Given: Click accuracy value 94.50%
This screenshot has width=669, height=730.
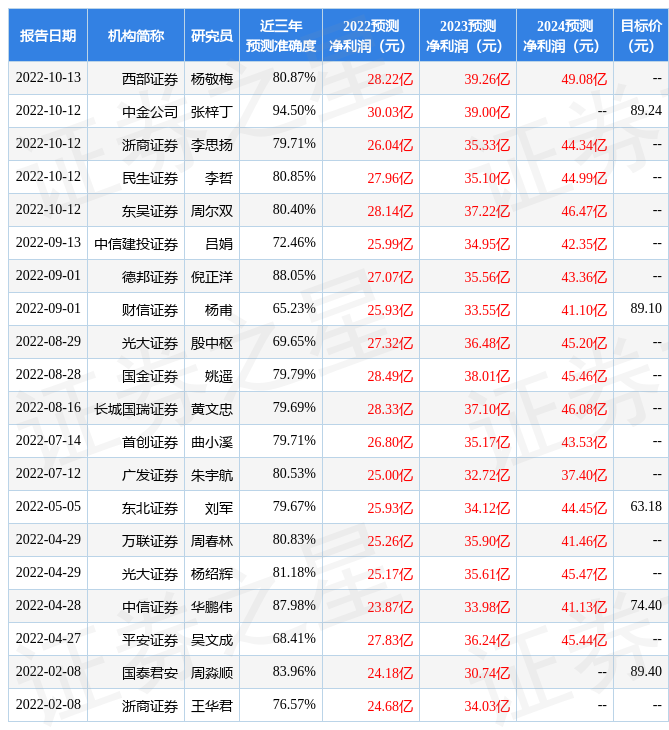Looking at the screenshot, I should (294, 111).
